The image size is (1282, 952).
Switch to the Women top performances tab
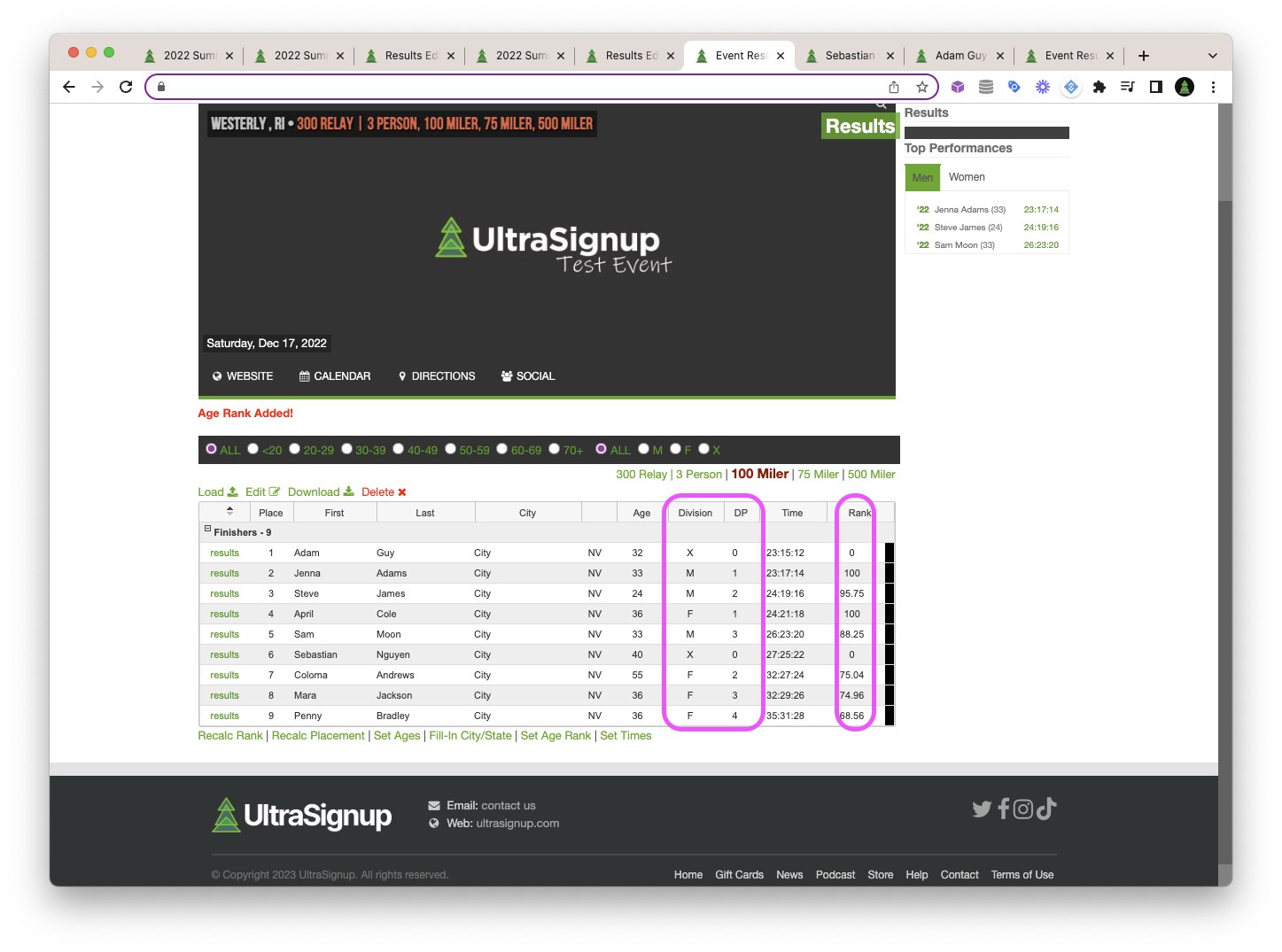tap(967, 177)
